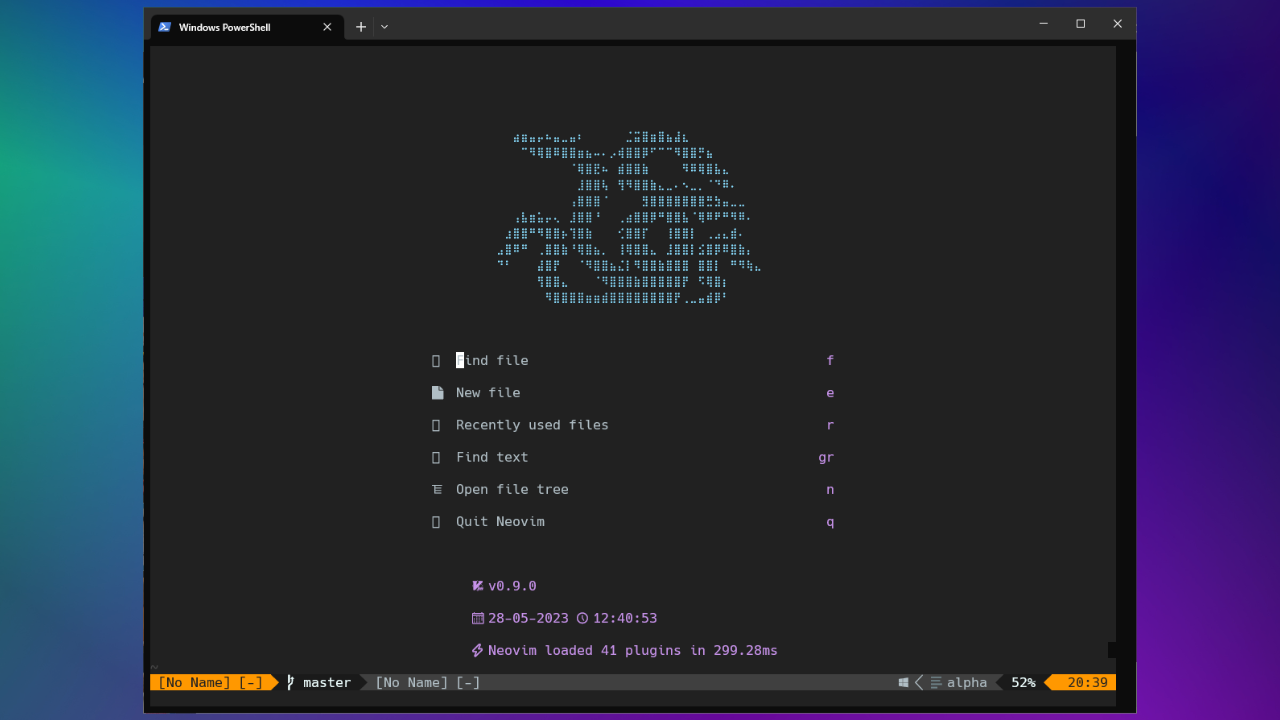This screenshot has height=720, width=1280.
Task: Expand the alpha mode indicator chevron
Action: click(x=919, y=682)
